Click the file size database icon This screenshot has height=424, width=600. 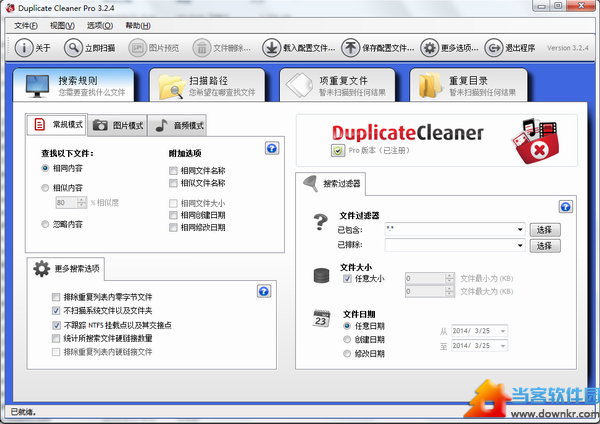click(321, 275)
